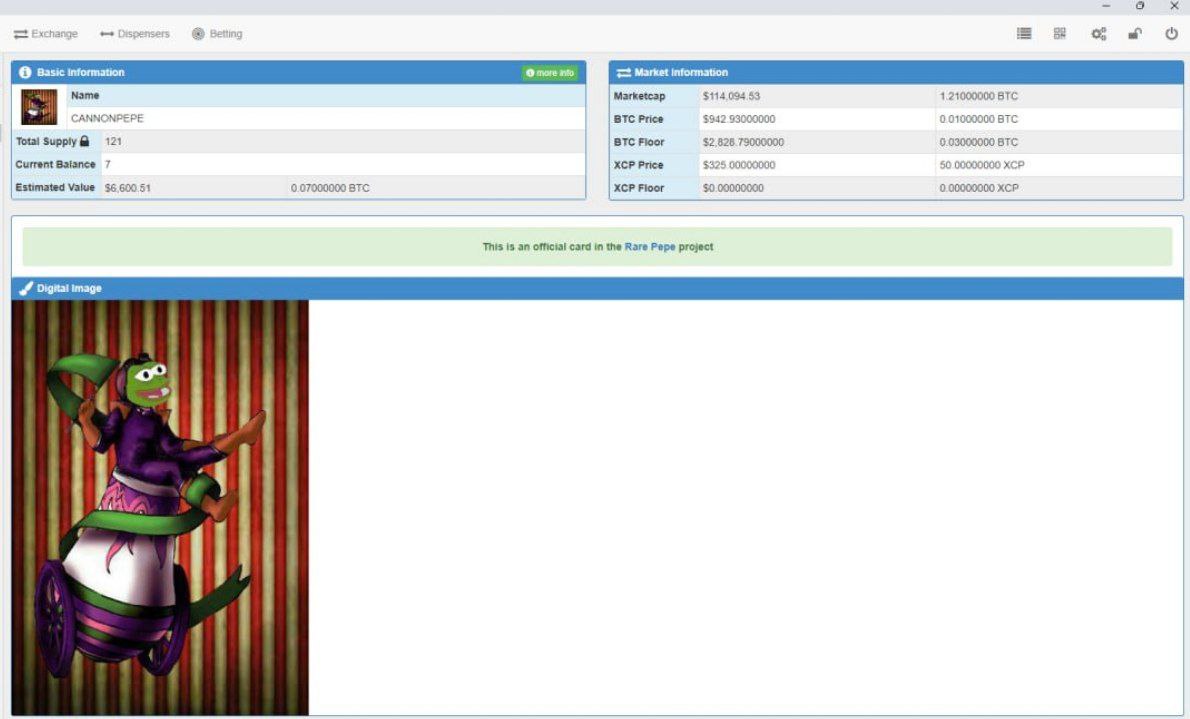Click the info icon beside Basic Information
Viewport: 1190px width, 719px height.
tap(25, 72)
